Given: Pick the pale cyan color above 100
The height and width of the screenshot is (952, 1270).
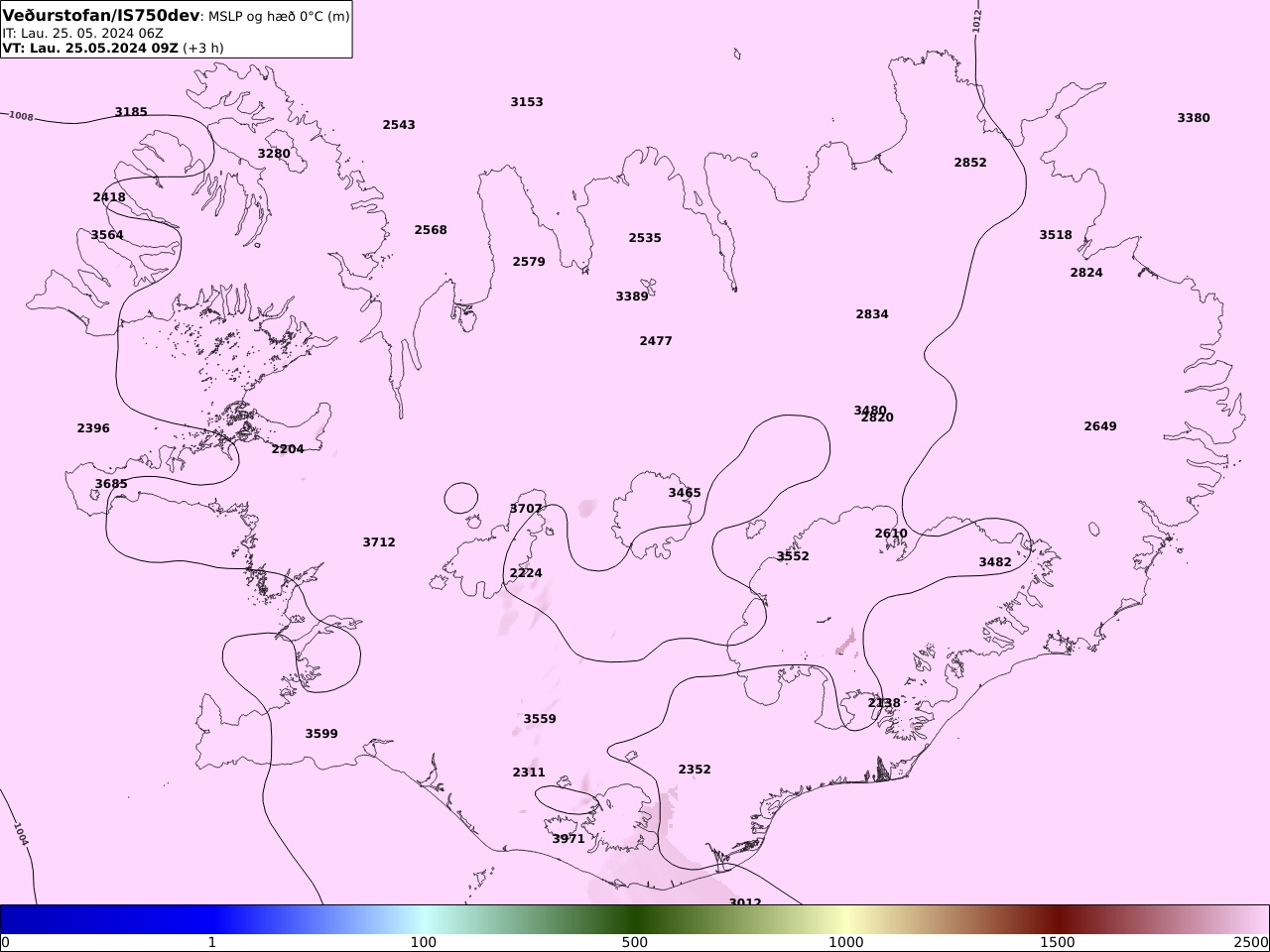Looking at the screenshot, I should (x=424, y=919).
